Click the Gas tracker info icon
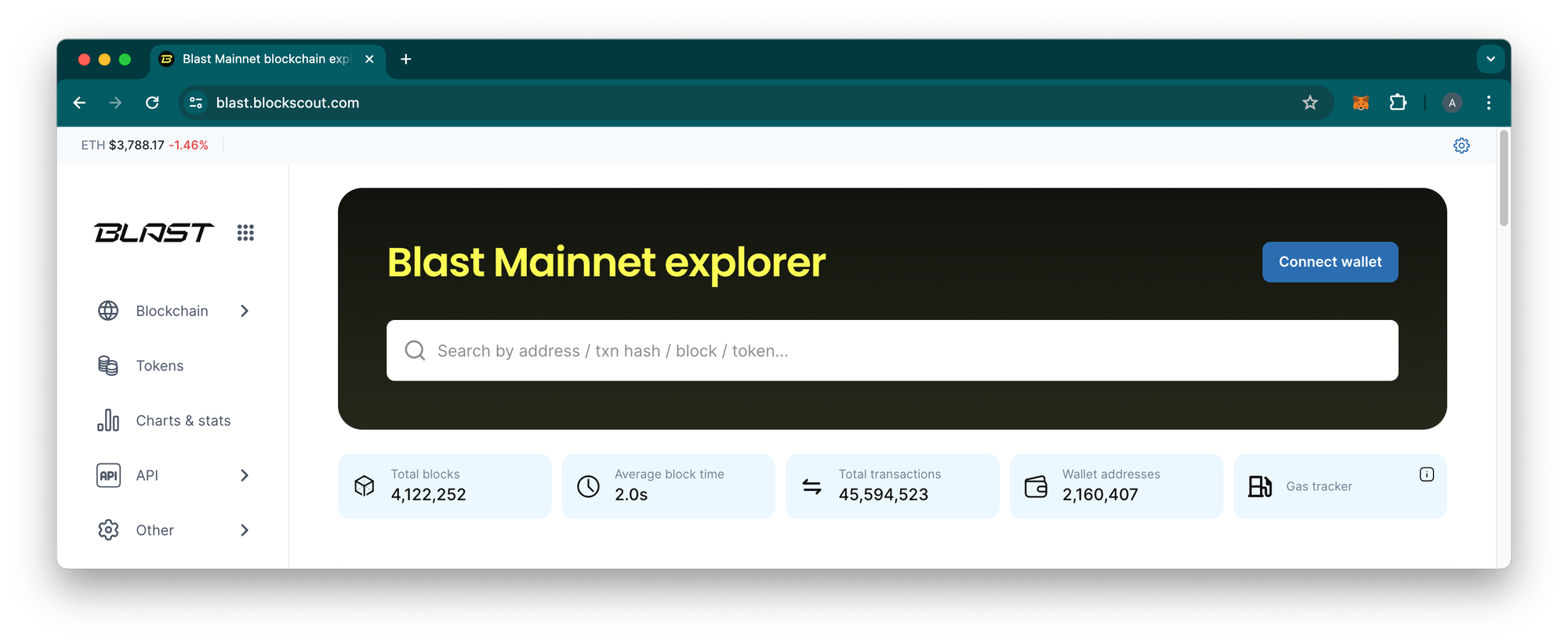Screen dimensions: 1568x644 click(1427, 474)
